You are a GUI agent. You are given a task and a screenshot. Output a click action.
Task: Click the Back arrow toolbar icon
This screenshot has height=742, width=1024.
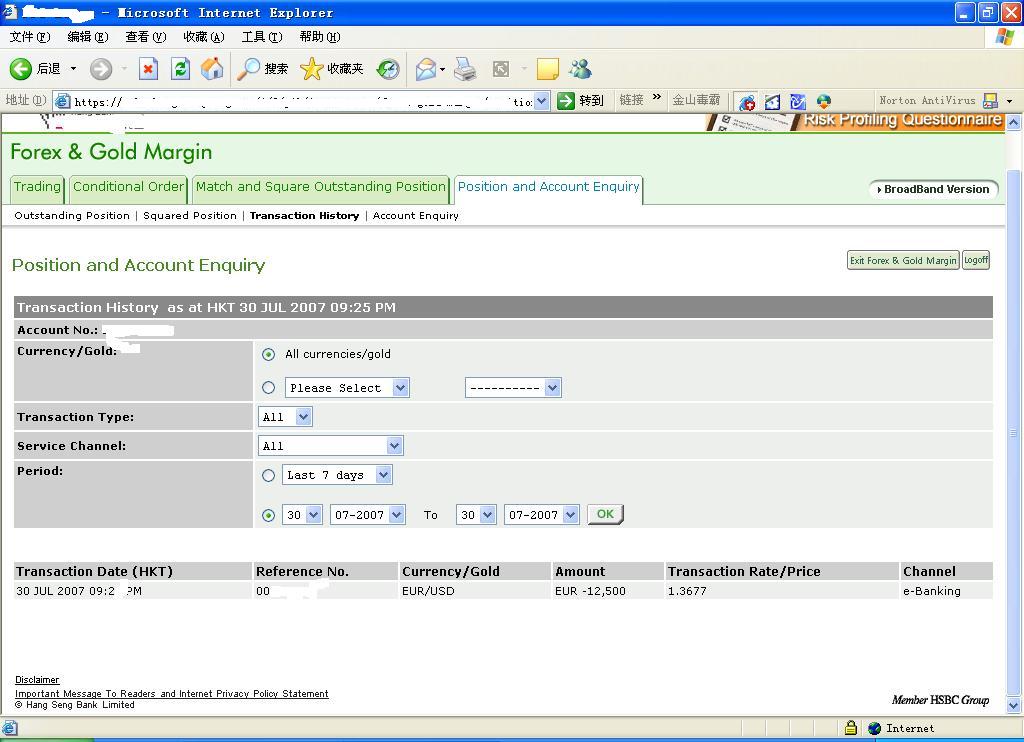tap(20, 69)
